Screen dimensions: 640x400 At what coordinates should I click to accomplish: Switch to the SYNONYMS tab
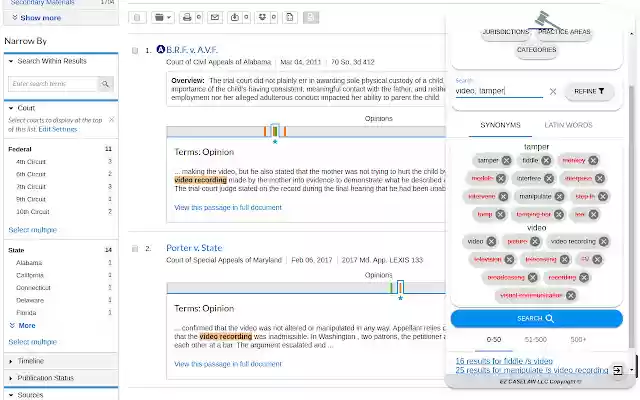[500, 125]
